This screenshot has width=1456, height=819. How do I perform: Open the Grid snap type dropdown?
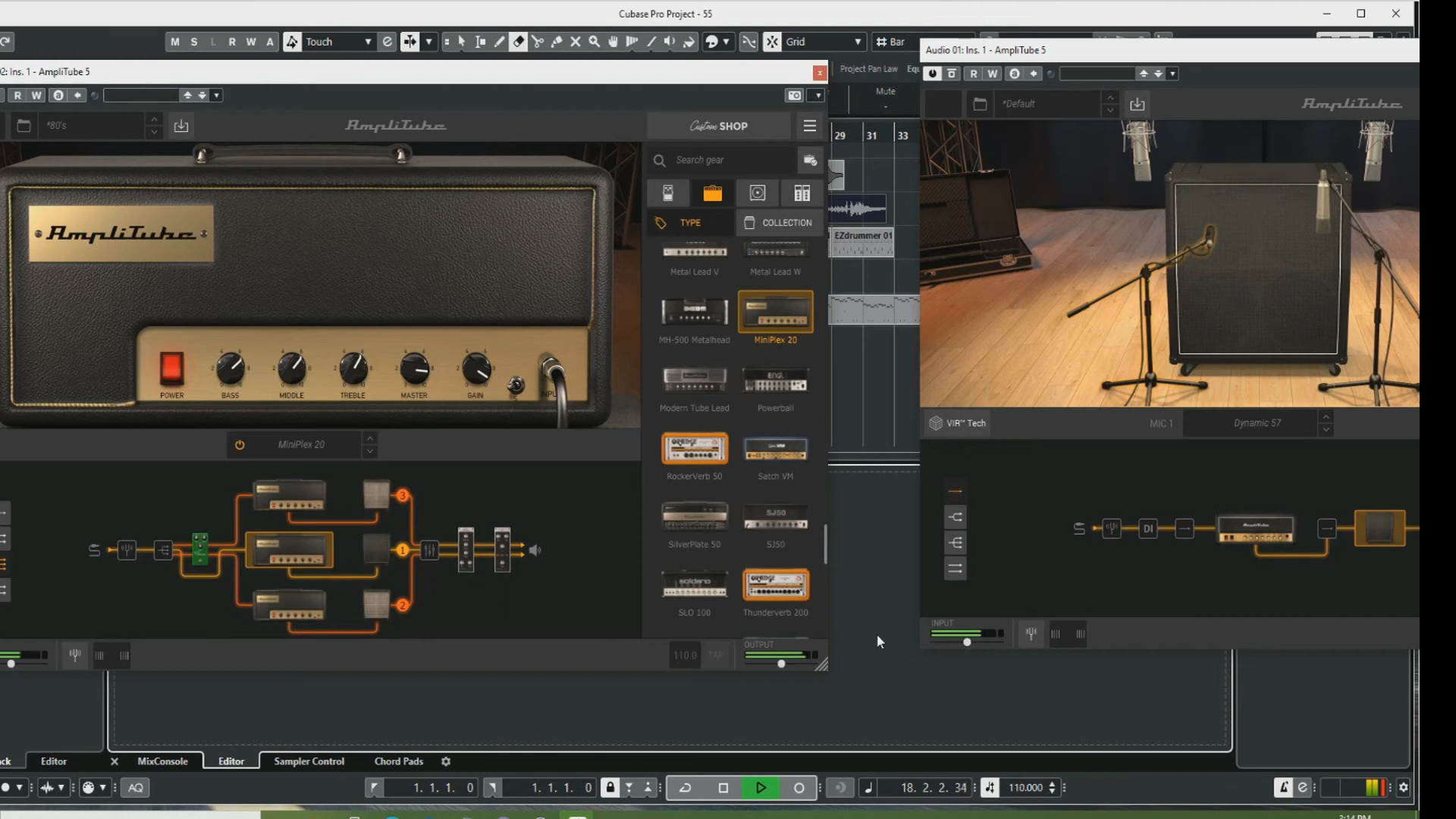[824, 42]
